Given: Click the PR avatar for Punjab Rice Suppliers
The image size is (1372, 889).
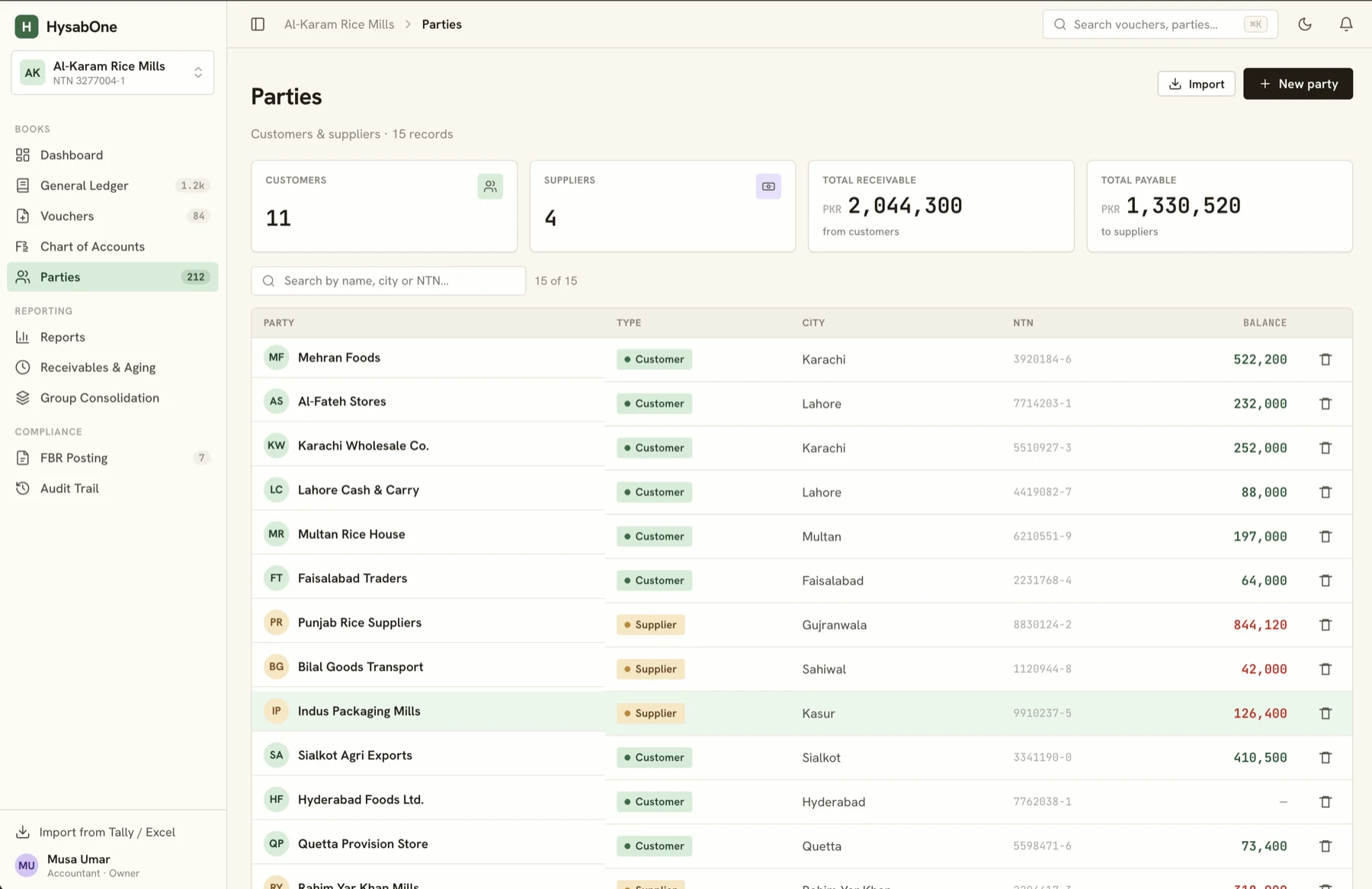Looking at the screenshot, I should 276,622.
